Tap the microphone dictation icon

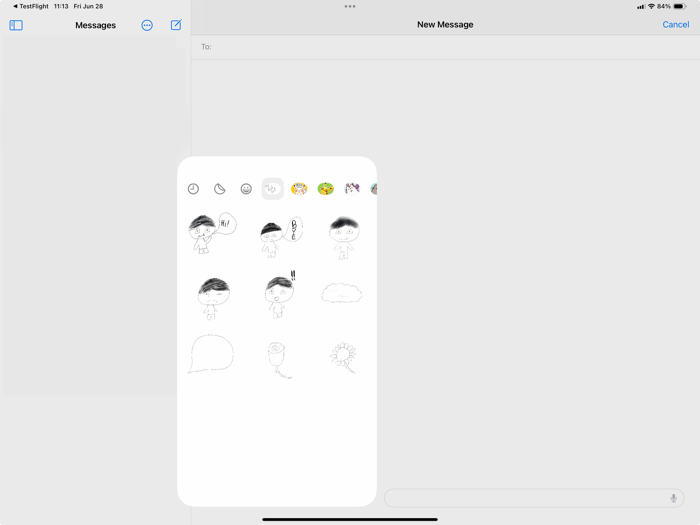point(673,498)
